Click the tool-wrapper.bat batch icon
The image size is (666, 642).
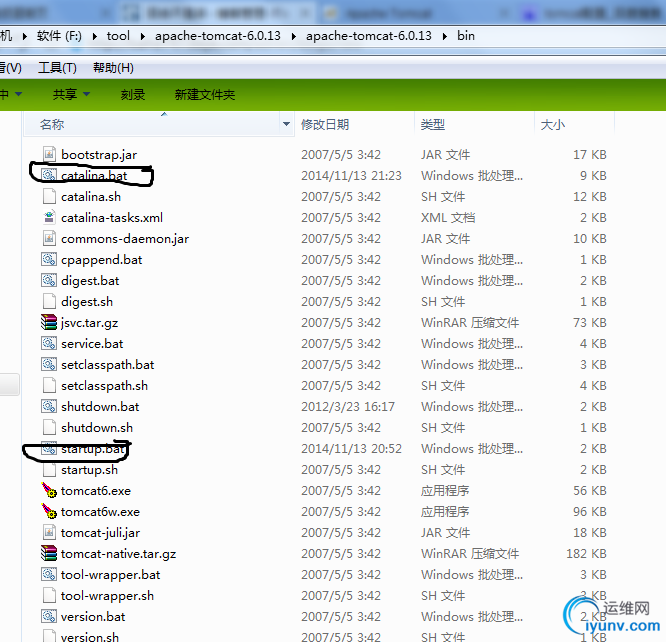tap(49, 574)
